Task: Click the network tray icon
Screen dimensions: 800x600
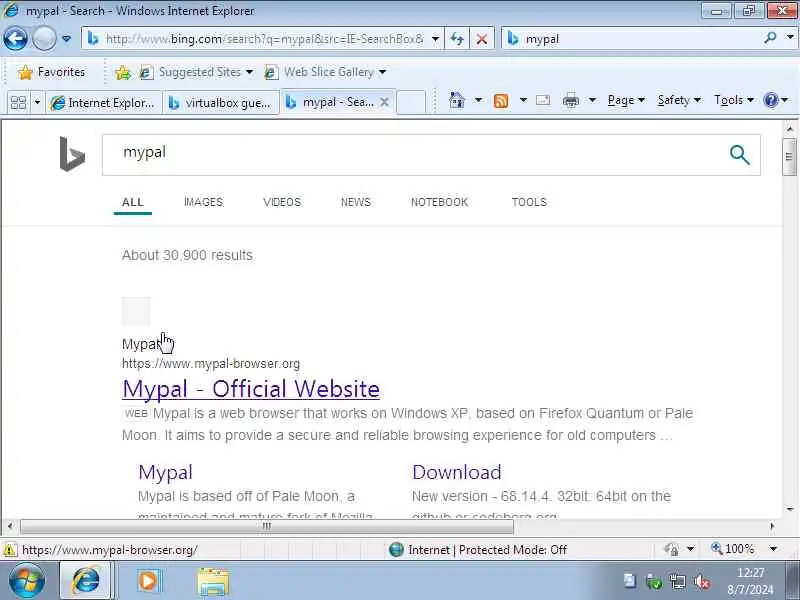Action: tap(678, 582)
